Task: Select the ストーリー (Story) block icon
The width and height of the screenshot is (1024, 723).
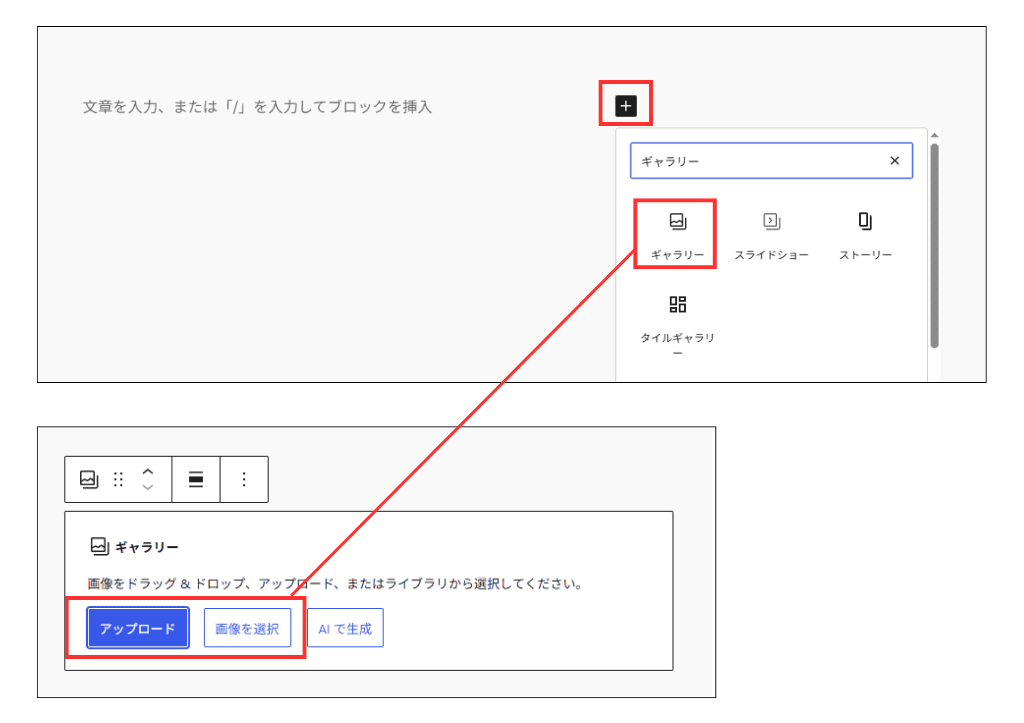Action: [864, 222]
